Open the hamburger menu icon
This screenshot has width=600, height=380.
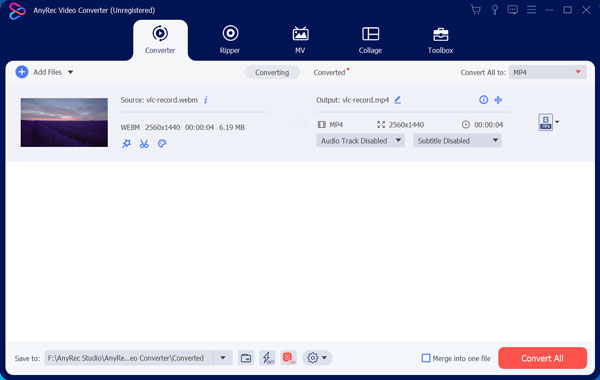click(x=532, y=10)
